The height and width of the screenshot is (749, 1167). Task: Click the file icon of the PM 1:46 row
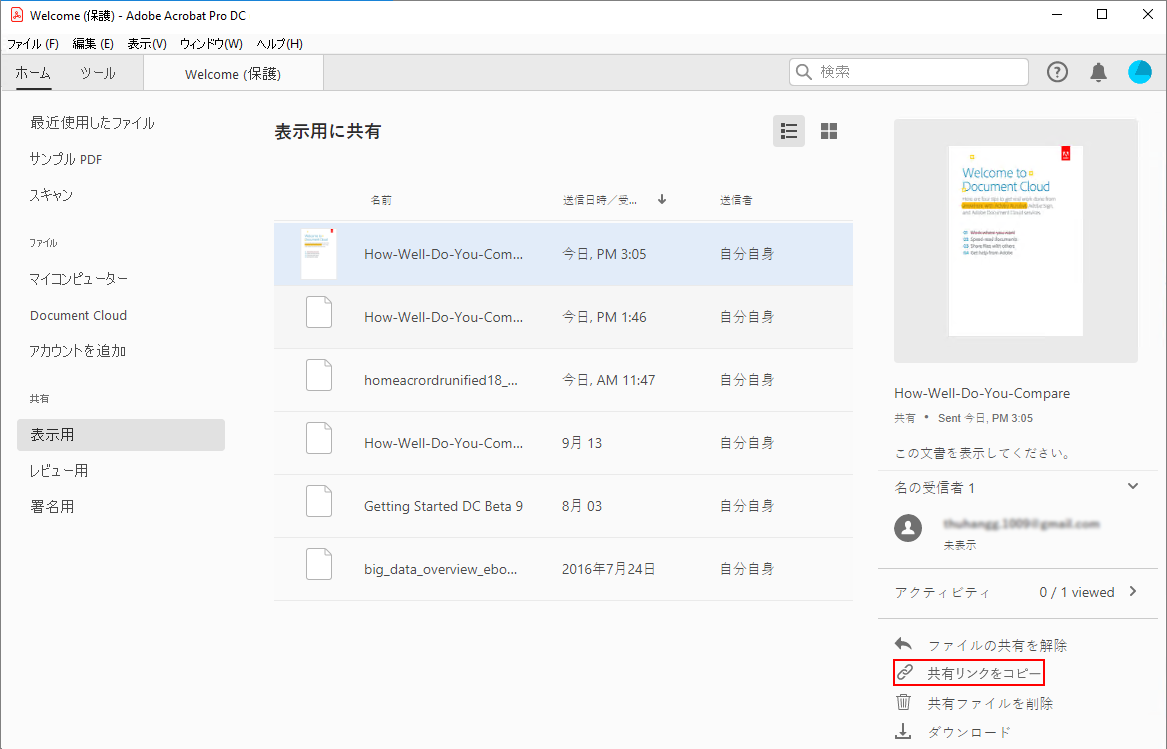click(x=319, y=312)
